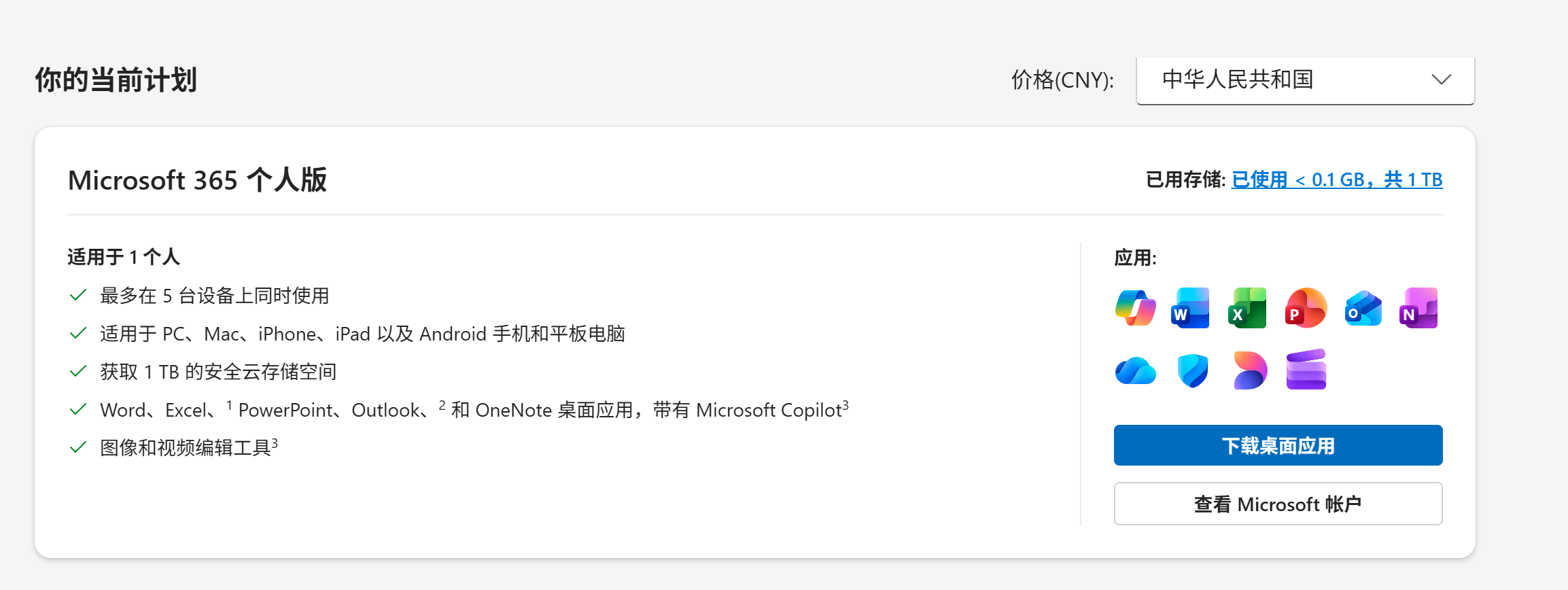Click the 价格(CNY): label
Viewport: 1568px width, 590px height.
pos(1062,80)
